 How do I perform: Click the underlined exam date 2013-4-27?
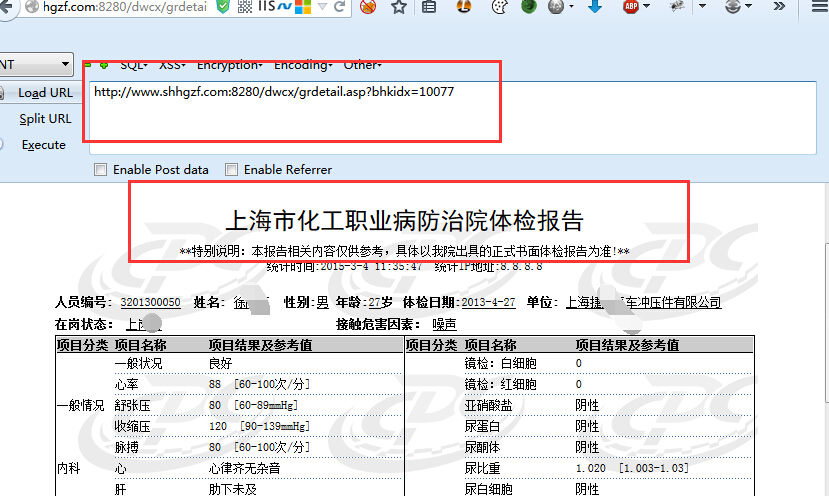click(x=489, y=302)
